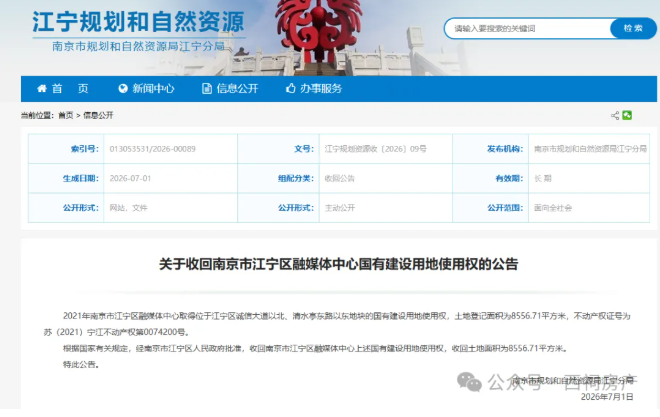The image size is (660, 417).
Task: Click the 首页 breadcrumb link
Action: (66, 115)
